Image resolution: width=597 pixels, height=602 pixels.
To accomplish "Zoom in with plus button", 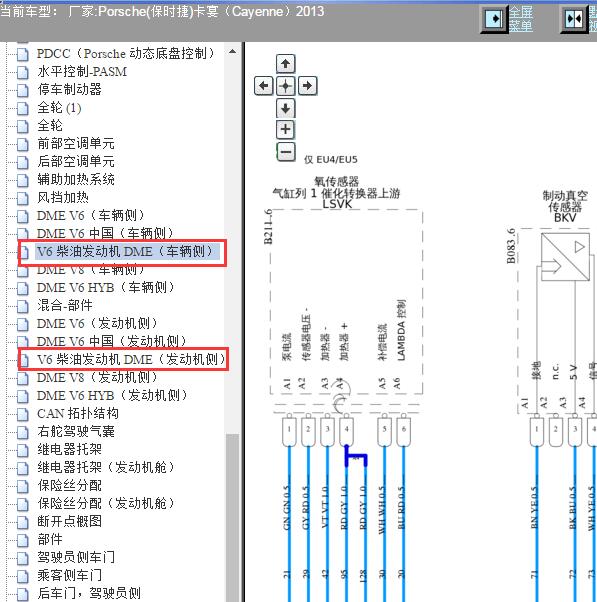I will click(x=285, y=129).
